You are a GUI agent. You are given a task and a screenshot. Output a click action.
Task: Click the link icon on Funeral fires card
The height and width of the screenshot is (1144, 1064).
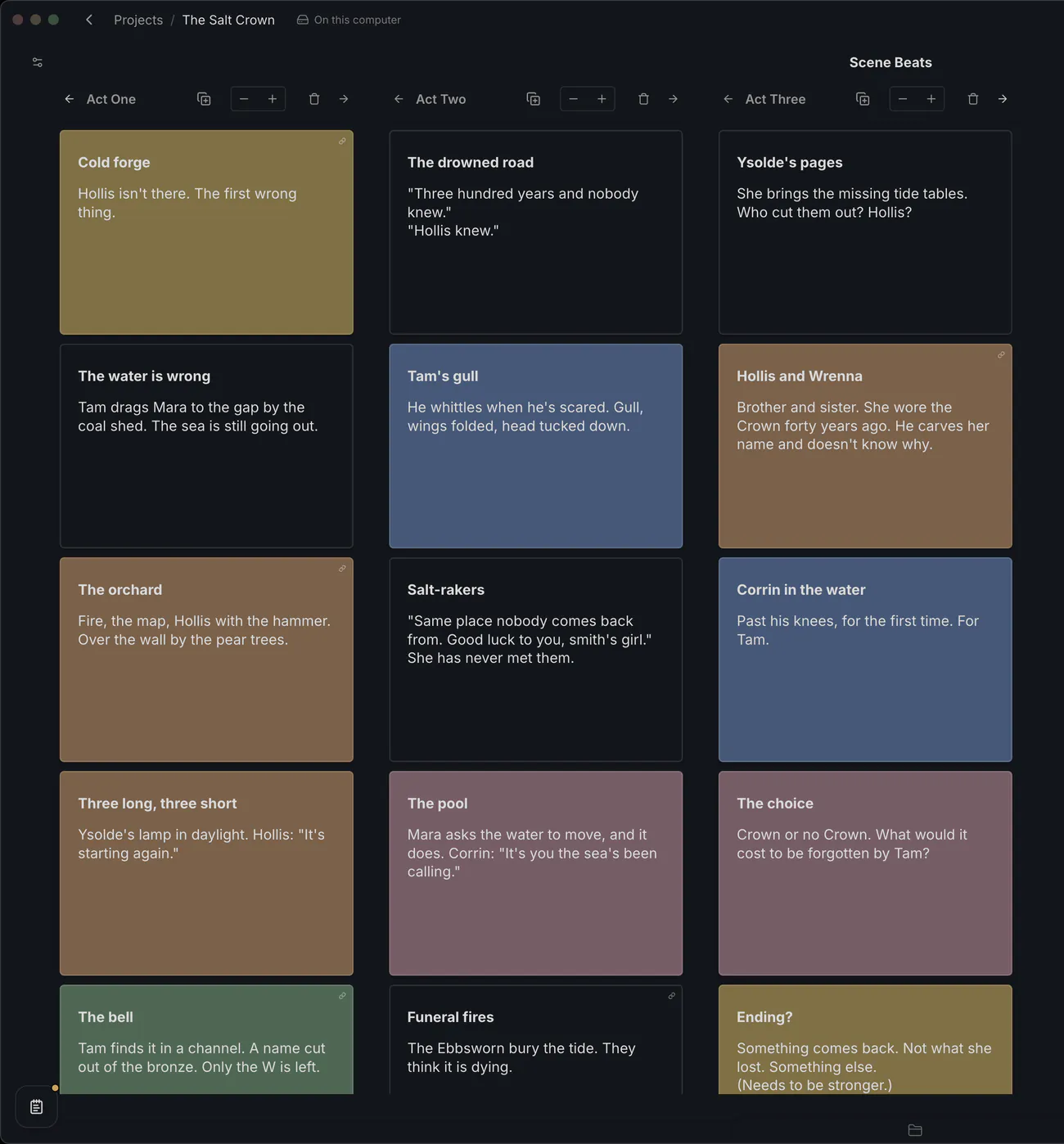[x=671, y=996]
